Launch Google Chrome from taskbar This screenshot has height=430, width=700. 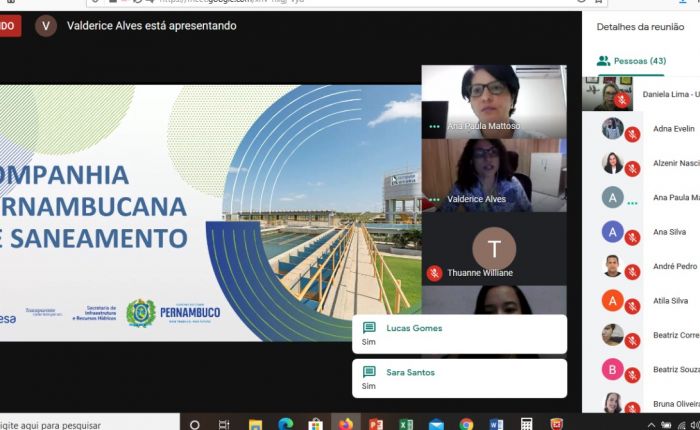coord(466,424)
